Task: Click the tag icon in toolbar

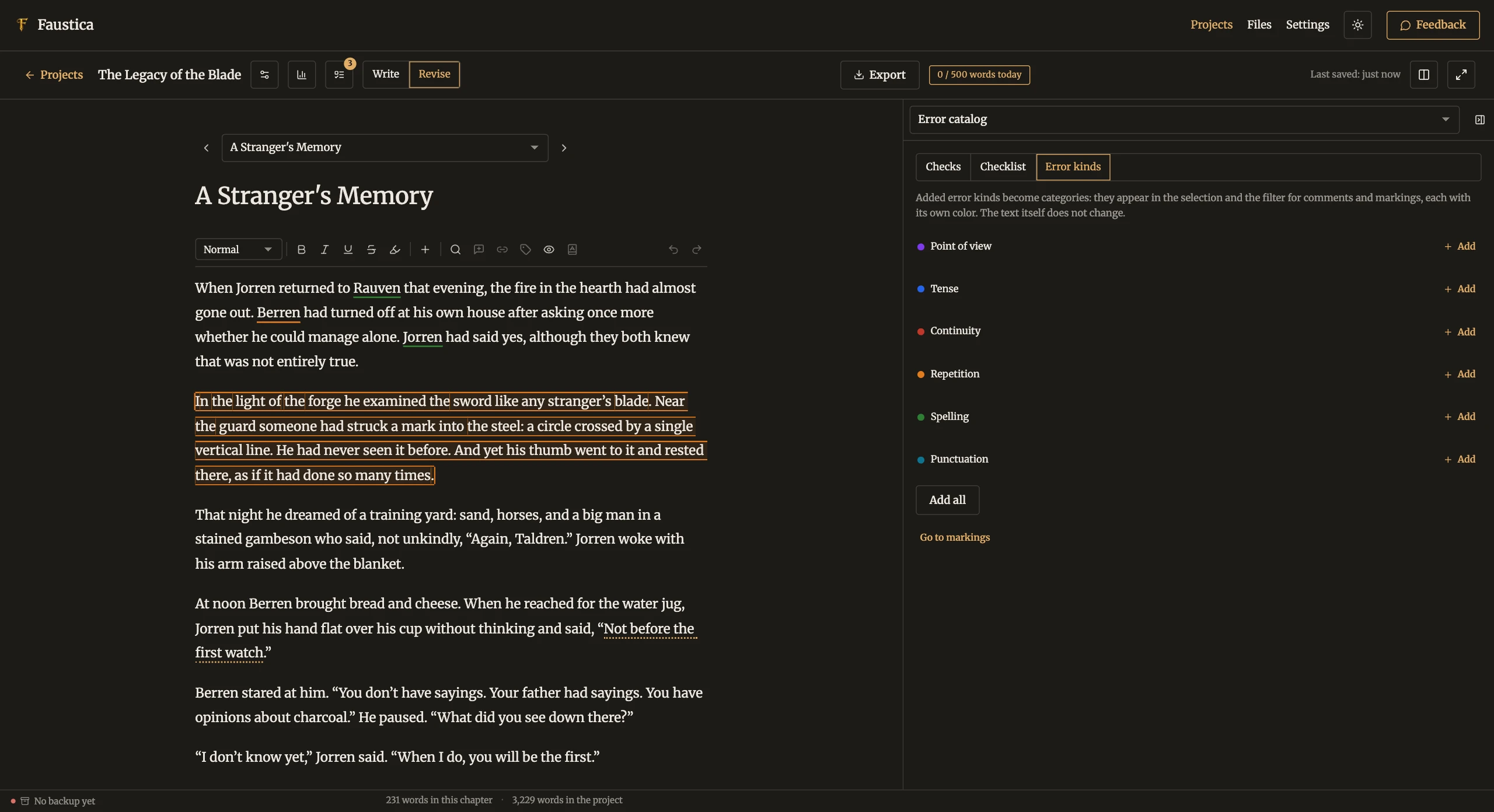Action: tap(525, 250)
